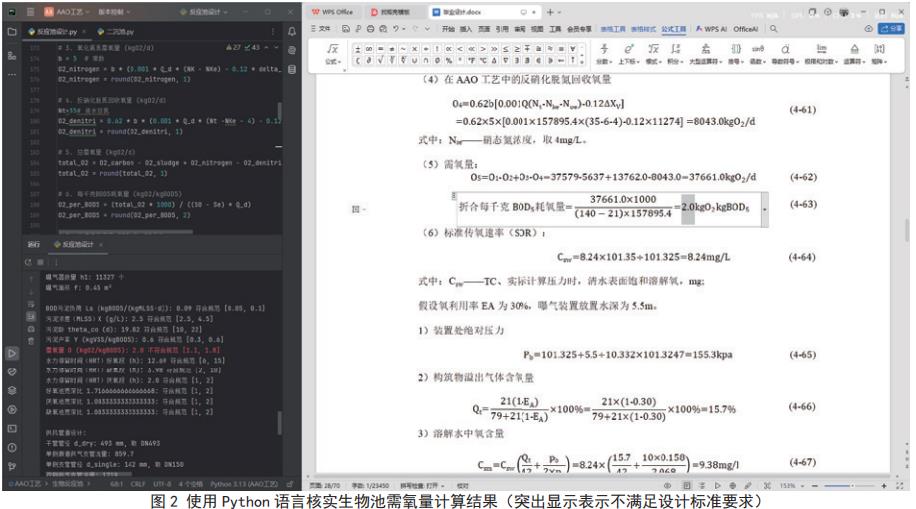Open the Terminal tool window icon

pyautogui.click(x=11, y=429)
